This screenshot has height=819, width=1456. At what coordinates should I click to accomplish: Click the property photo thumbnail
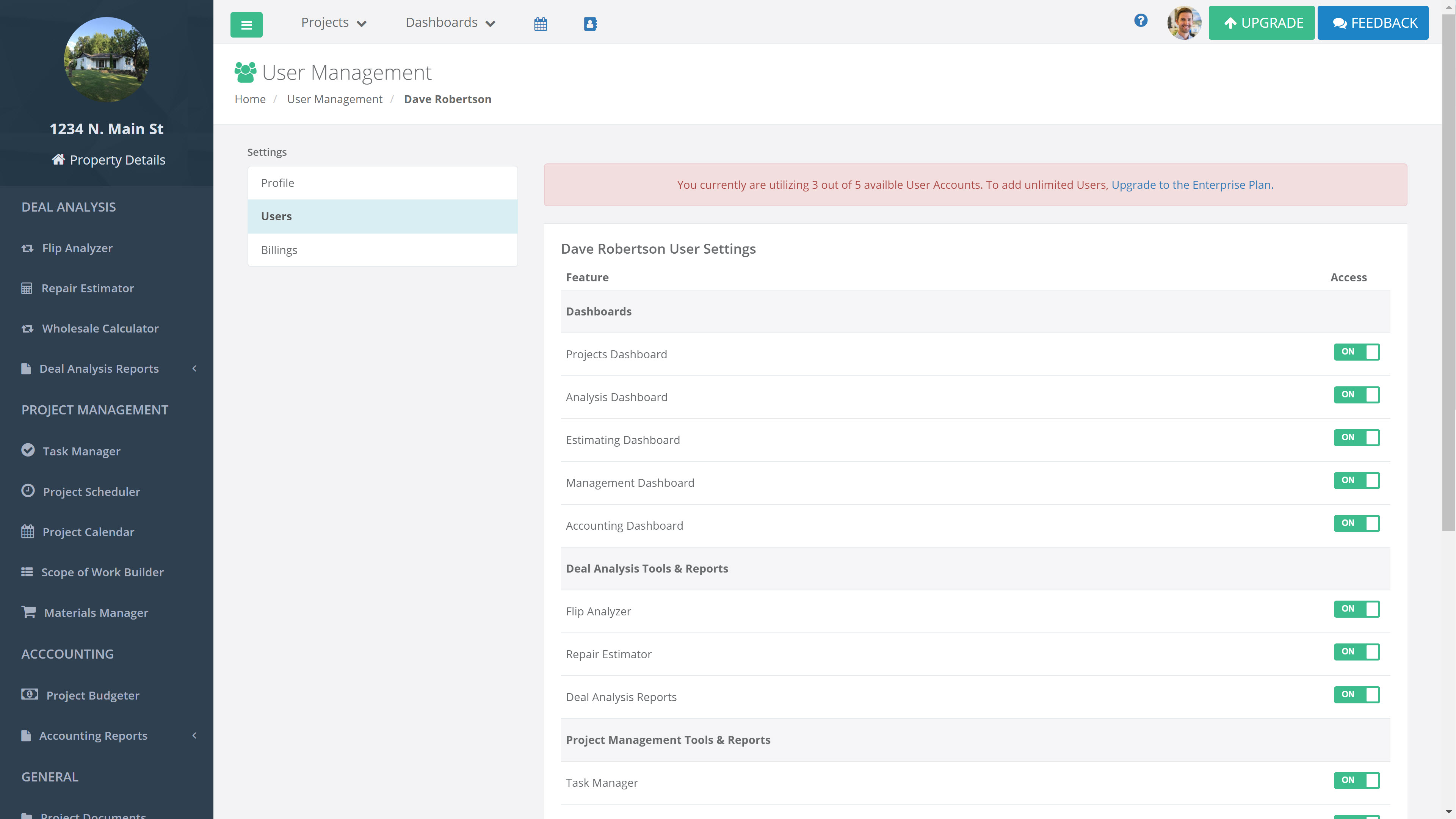click(x=106, y=60)
